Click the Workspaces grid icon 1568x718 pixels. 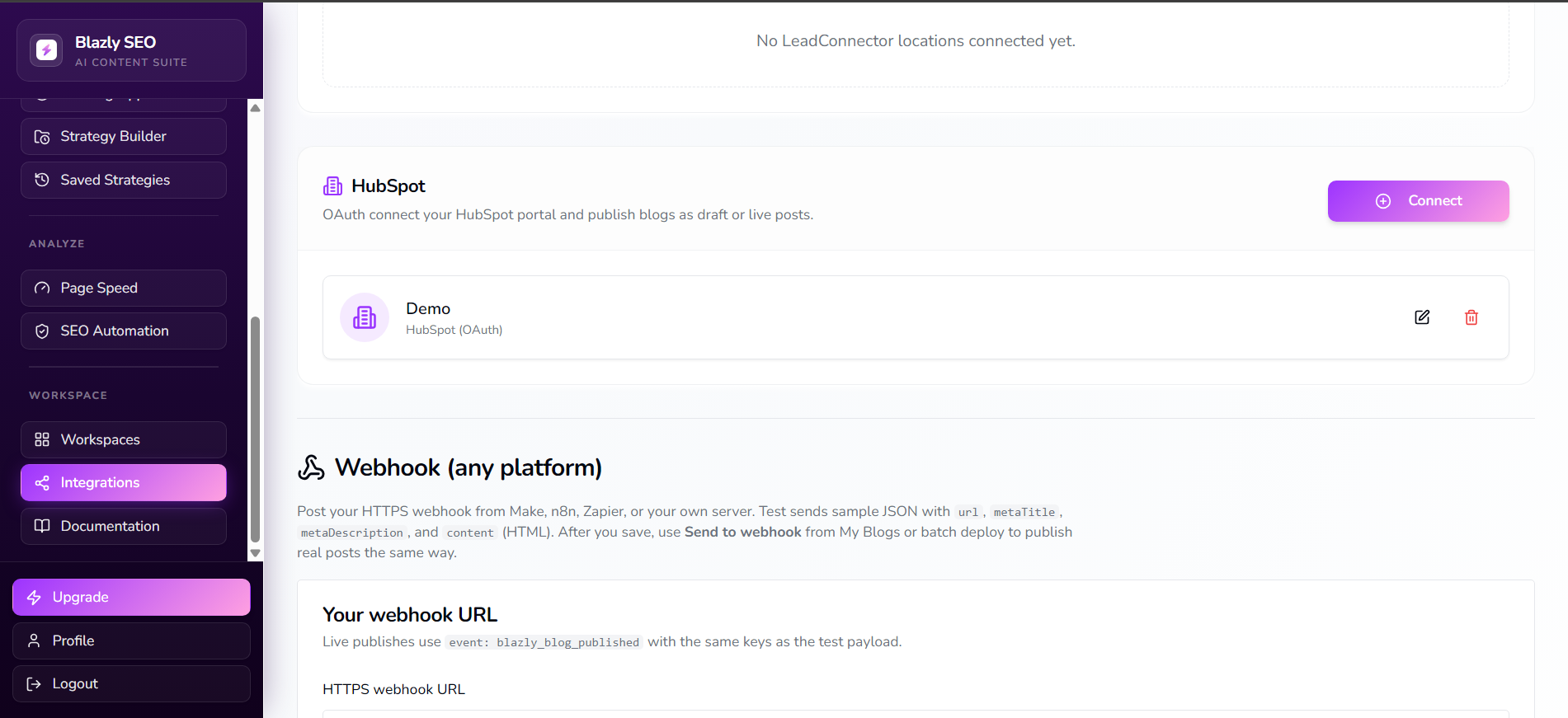click(42, 439)
